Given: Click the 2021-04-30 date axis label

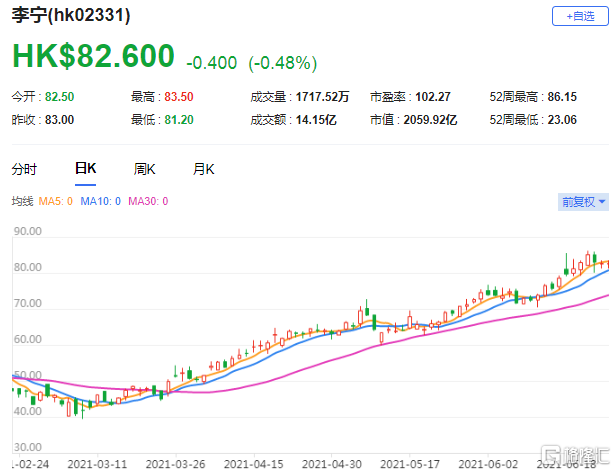Looking at the screenshot, I should pos(332,464).
